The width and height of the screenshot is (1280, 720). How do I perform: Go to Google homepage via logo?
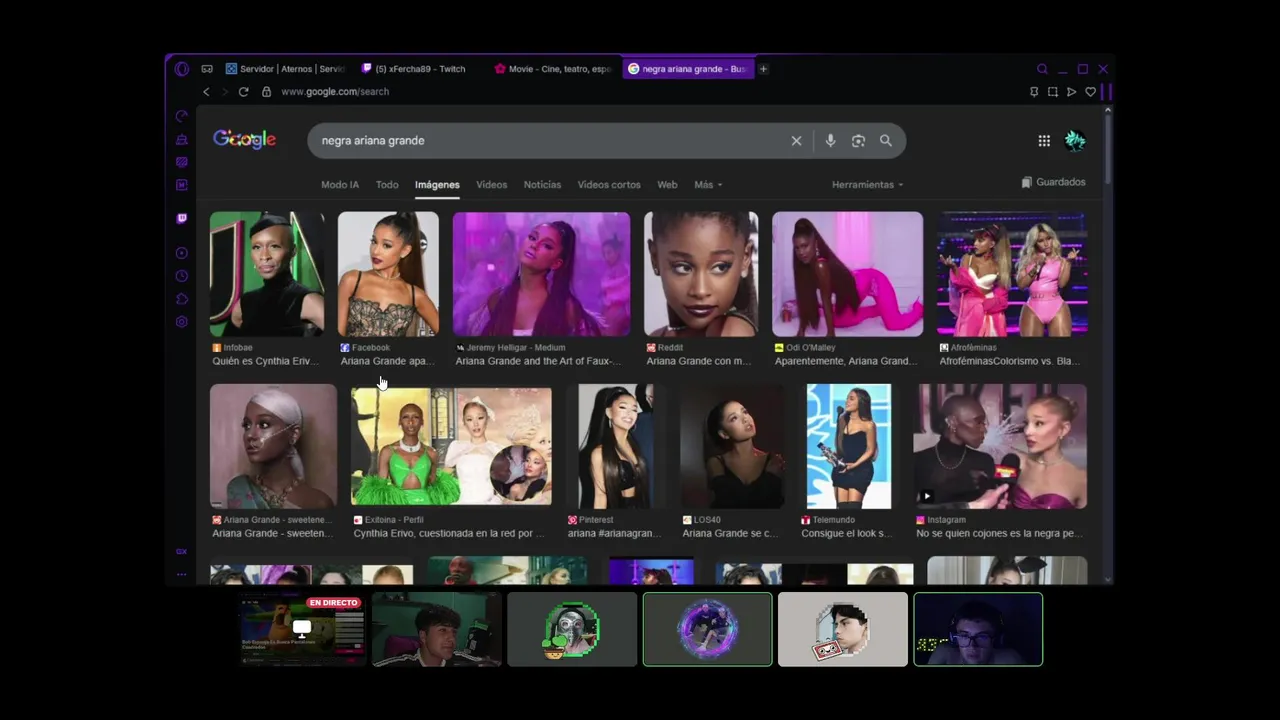click(x=244, y=140)
